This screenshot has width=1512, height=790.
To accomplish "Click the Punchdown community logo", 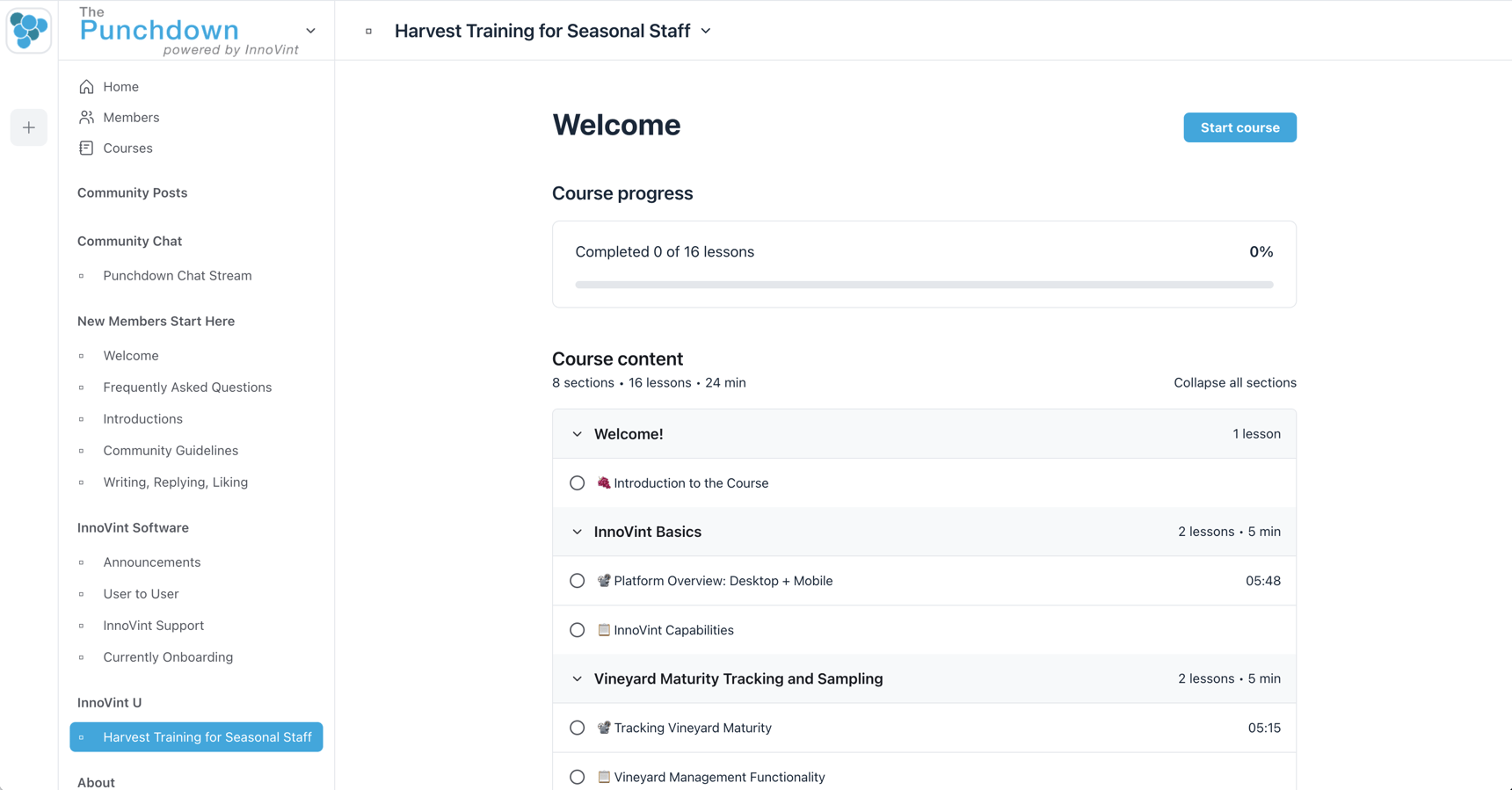I will 29,29.
